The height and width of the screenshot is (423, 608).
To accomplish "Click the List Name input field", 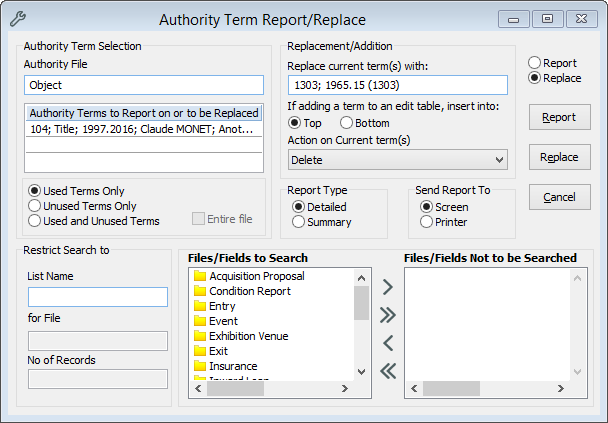I will 98,297.
